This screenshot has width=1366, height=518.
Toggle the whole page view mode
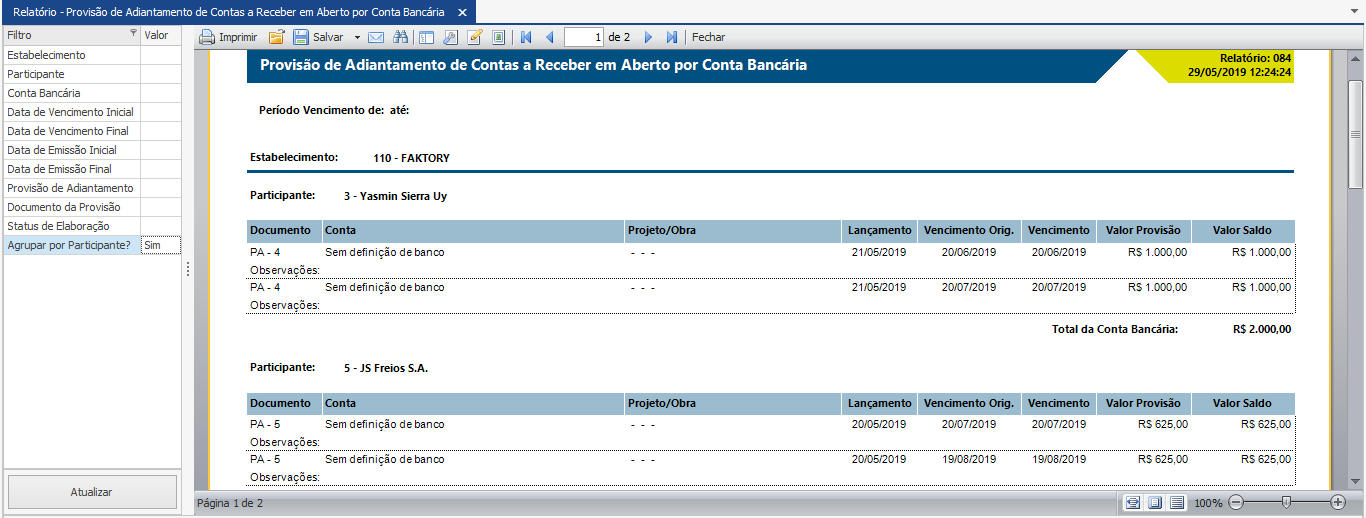(1154, 502)
